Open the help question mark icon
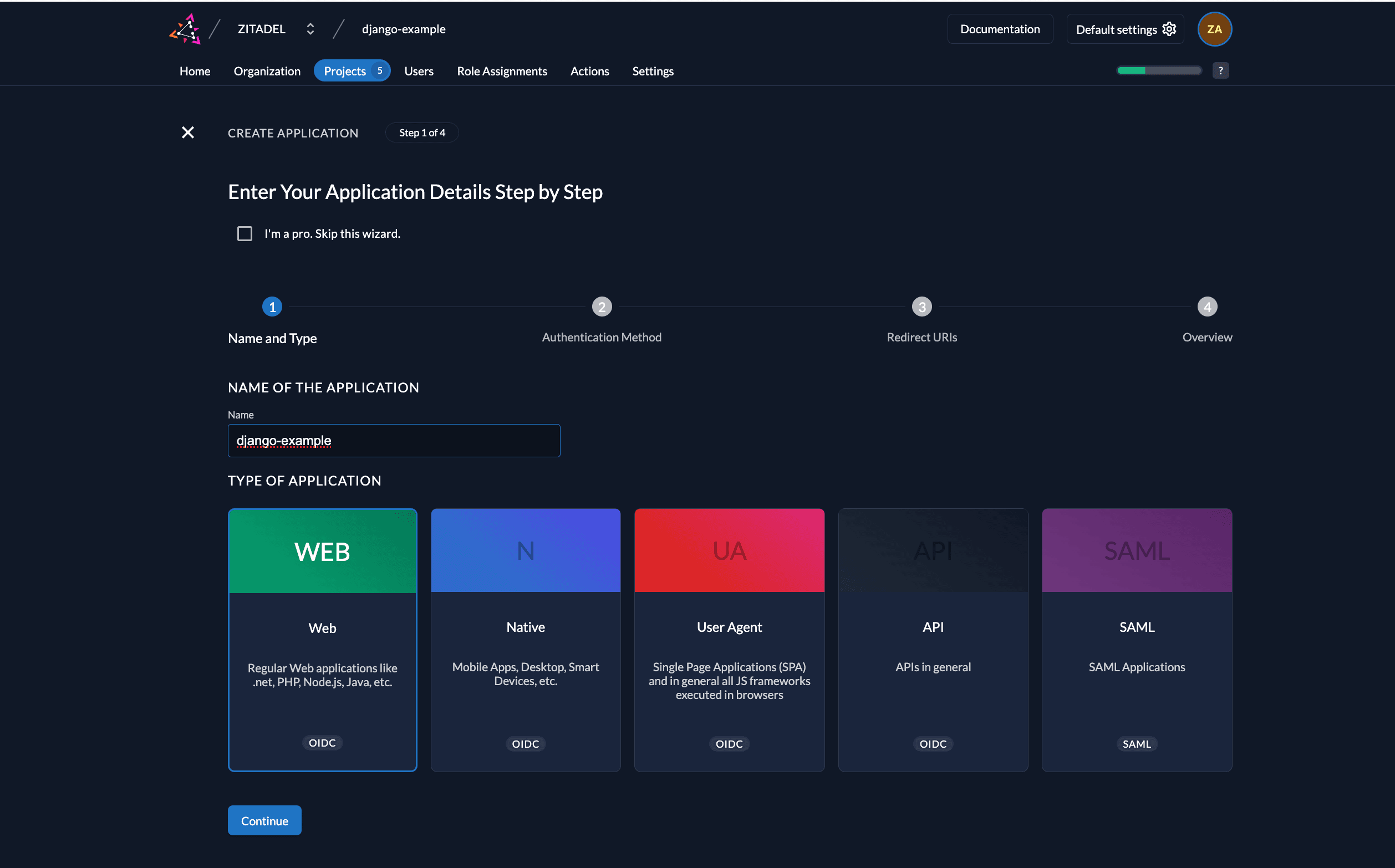1395x868 pixels. 1221,70
